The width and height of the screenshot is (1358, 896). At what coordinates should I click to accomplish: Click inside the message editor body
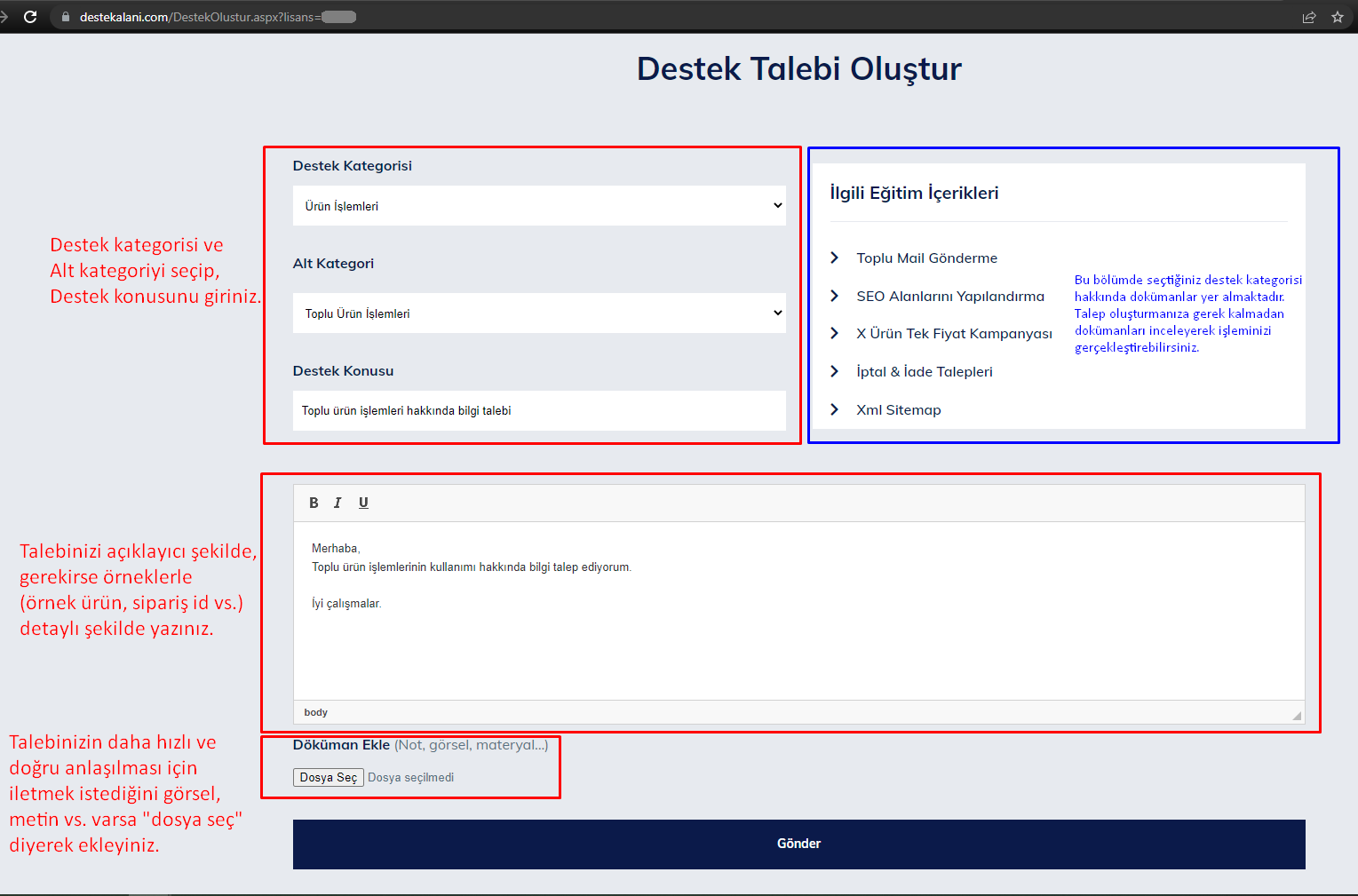point(798,611)
